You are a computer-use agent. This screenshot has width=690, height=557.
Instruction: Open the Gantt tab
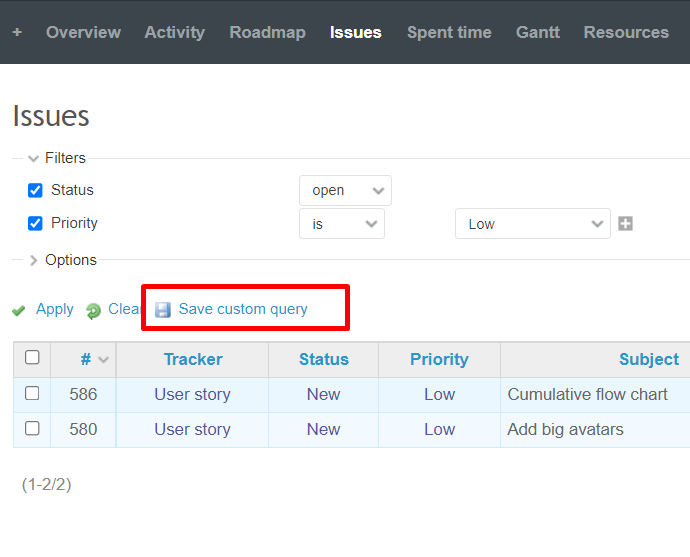coord(537,32)
